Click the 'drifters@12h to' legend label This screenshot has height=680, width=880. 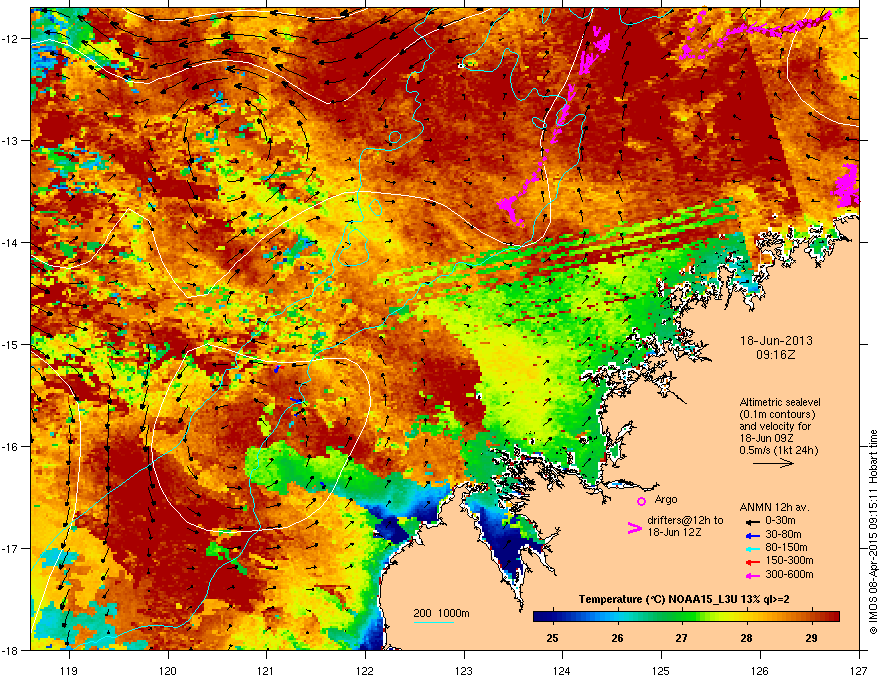pyautogui.click(x=685, y=520)
